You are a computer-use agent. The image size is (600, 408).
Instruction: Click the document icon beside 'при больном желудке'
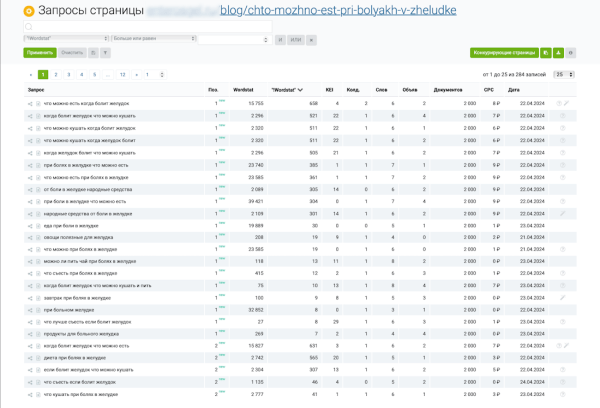point(39,310)
